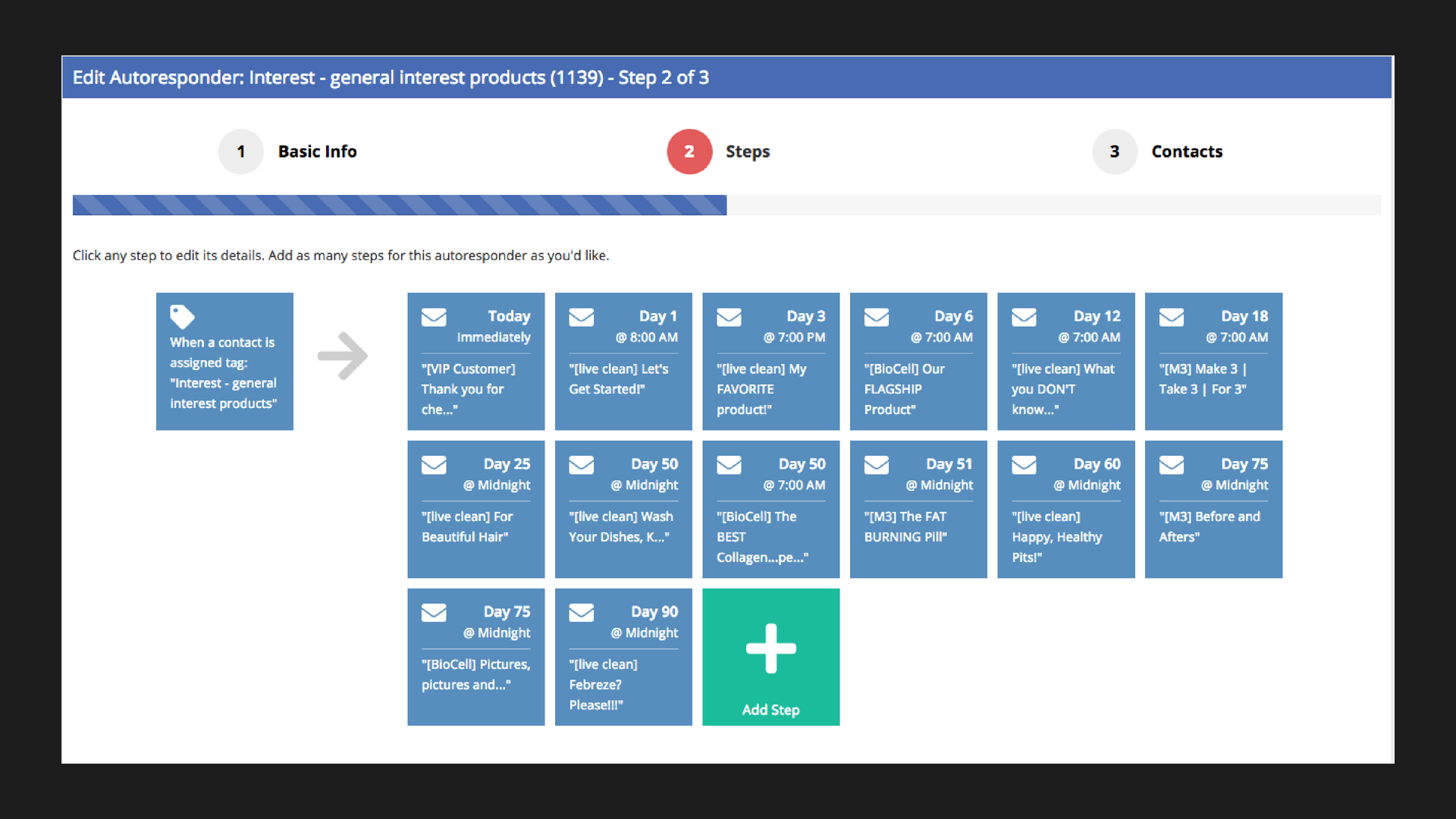
Task: Select the Steps wizard step circle 2
Action: 689,152
